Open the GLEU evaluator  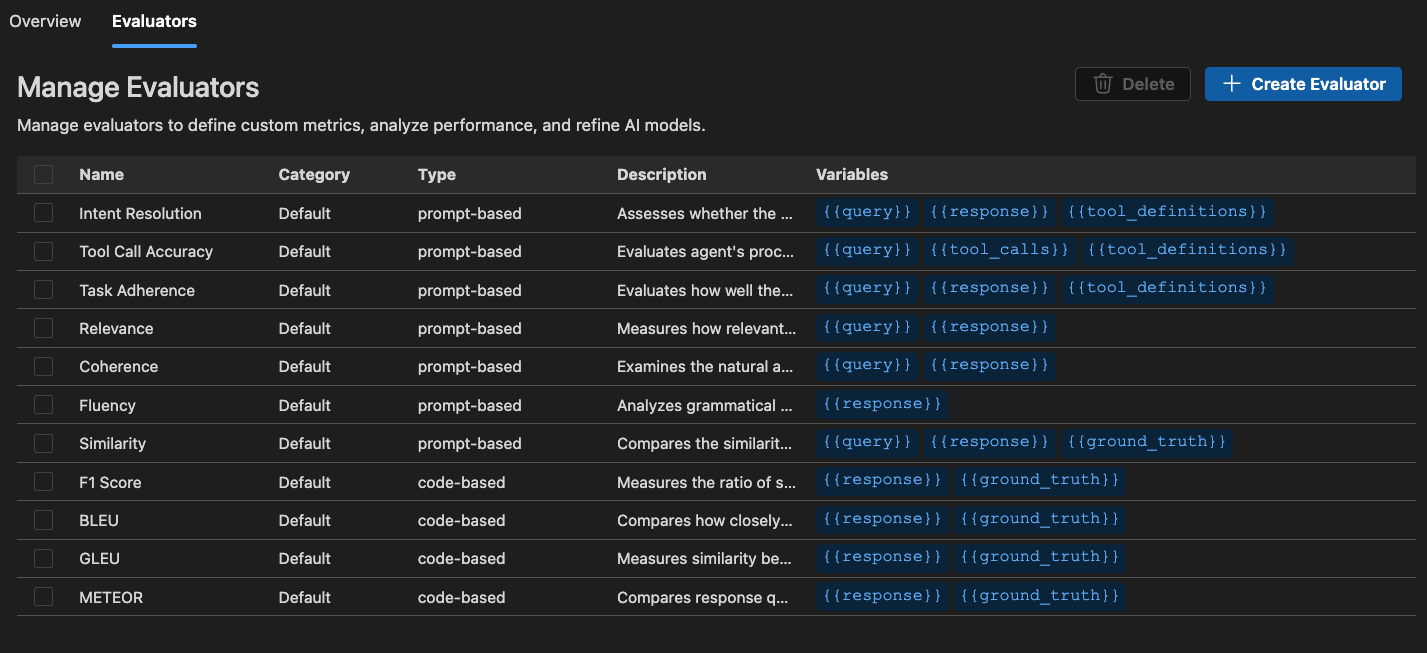pos(99,558)
